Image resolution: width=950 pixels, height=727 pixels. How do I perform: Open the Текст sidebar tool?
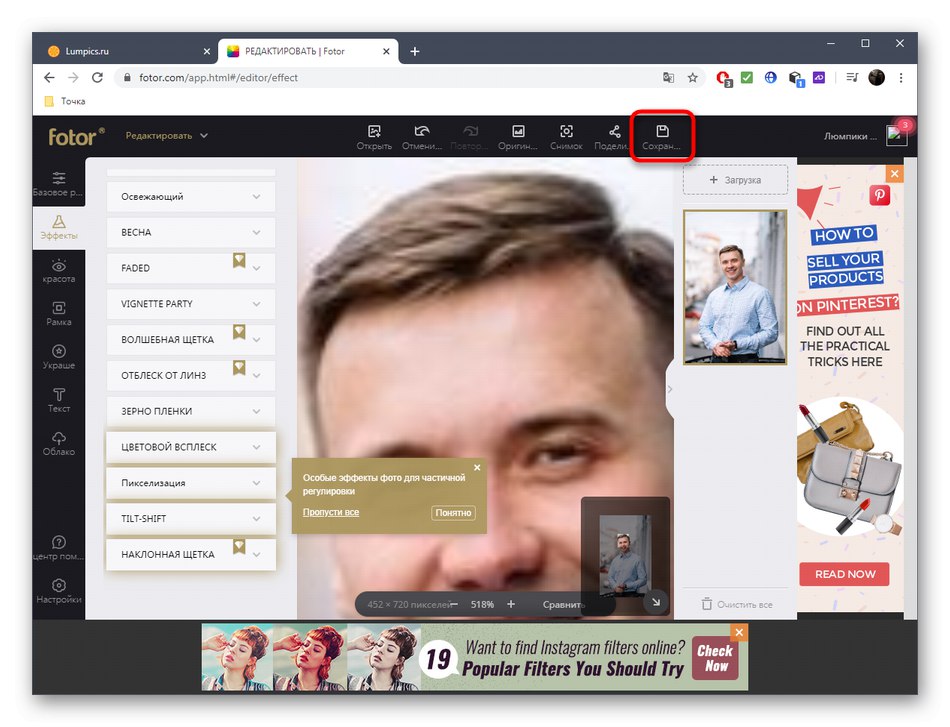click(59, 400)
